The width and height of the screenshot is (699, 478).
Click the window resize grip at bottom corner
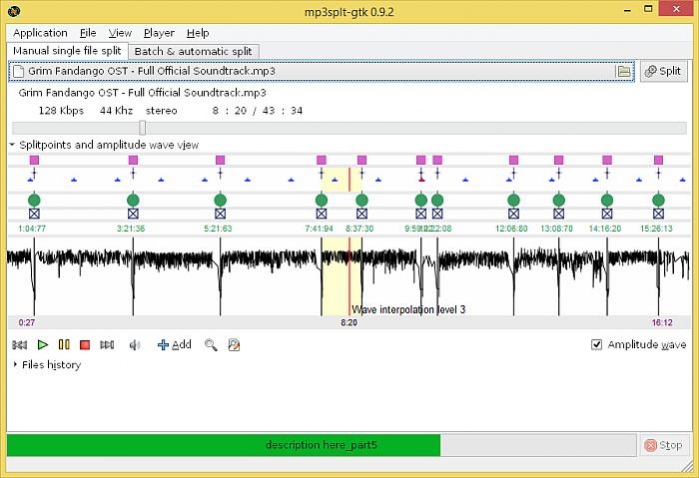coord(687,466)
